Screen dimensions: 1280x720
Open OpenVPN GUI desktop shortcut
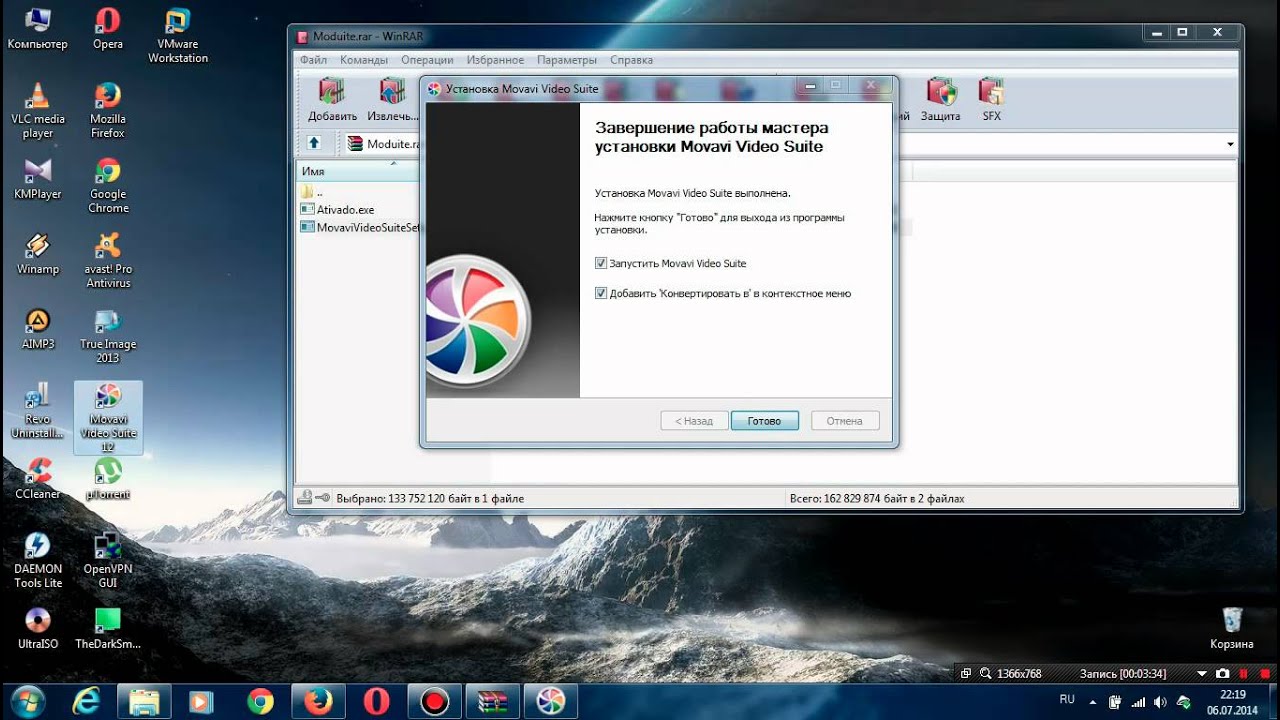(x=108, y=561)
